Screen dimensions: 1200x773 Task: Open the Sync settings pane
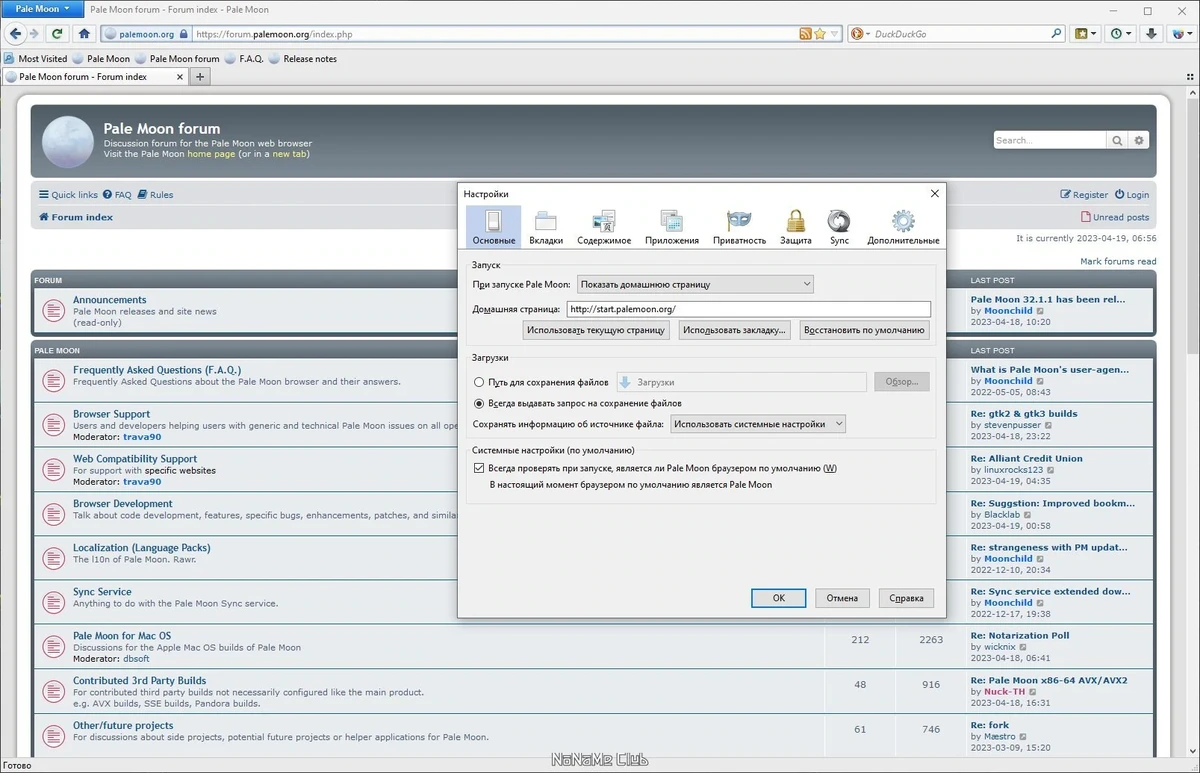point(839,227)
